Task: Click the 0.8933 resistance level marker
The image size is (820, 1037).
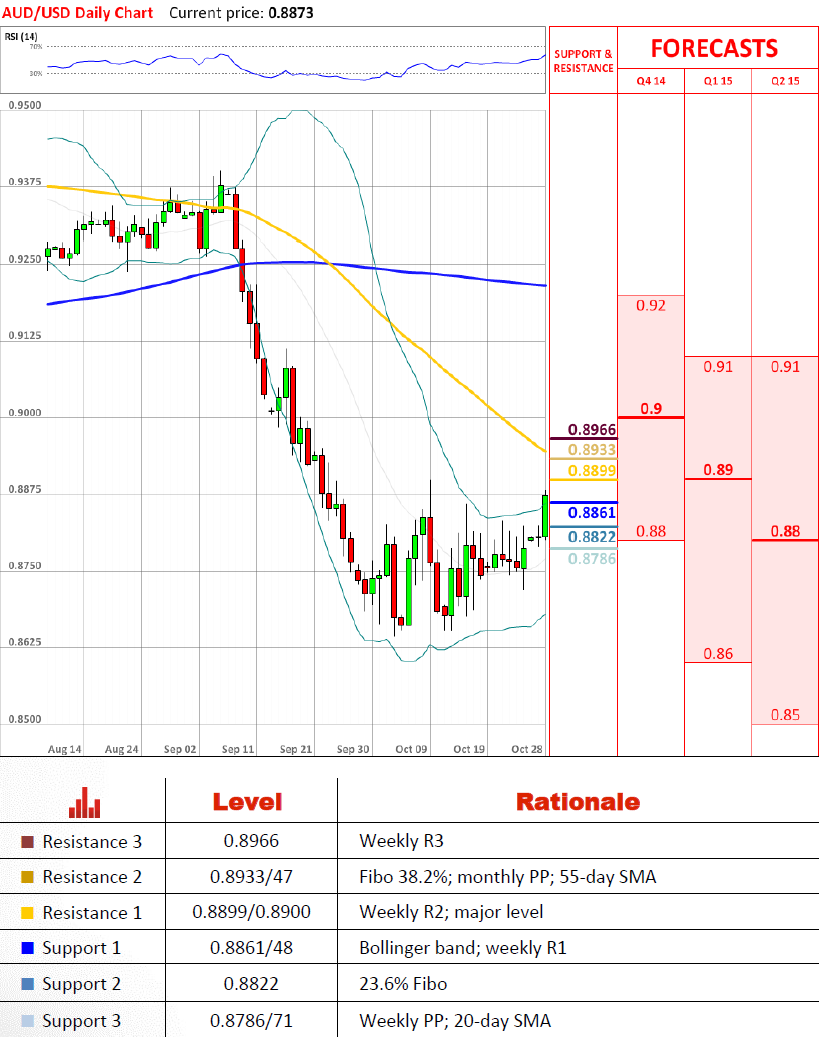Action: pyautogui.click(x=592, y=450)
